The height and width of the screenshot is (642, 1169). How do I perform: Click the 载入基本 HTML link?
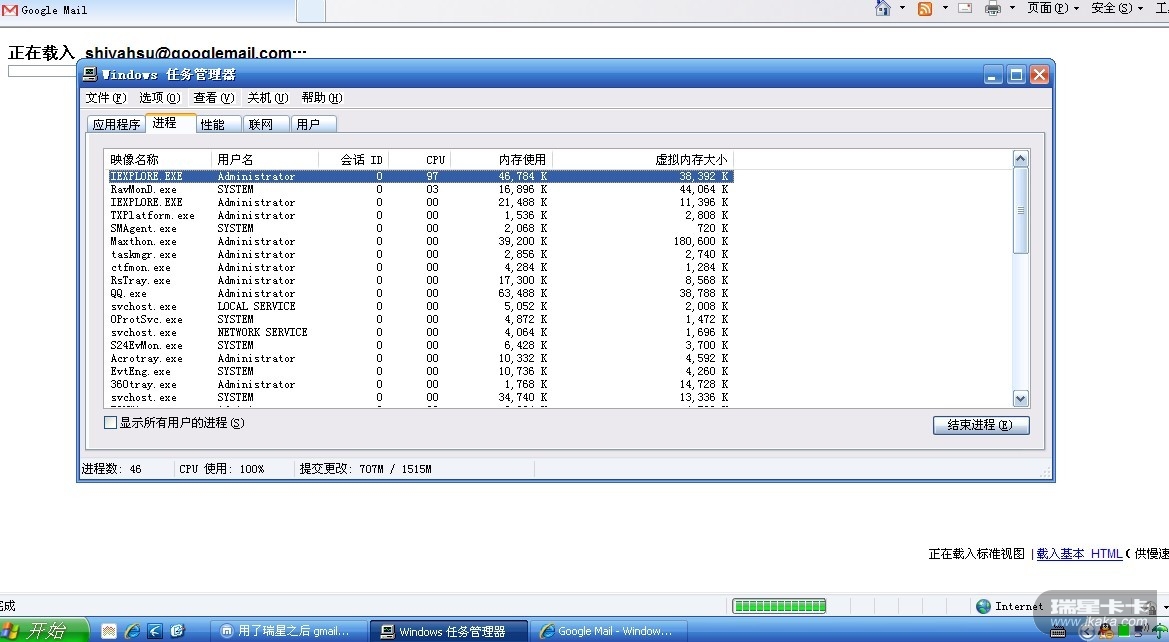(1080, 554)
